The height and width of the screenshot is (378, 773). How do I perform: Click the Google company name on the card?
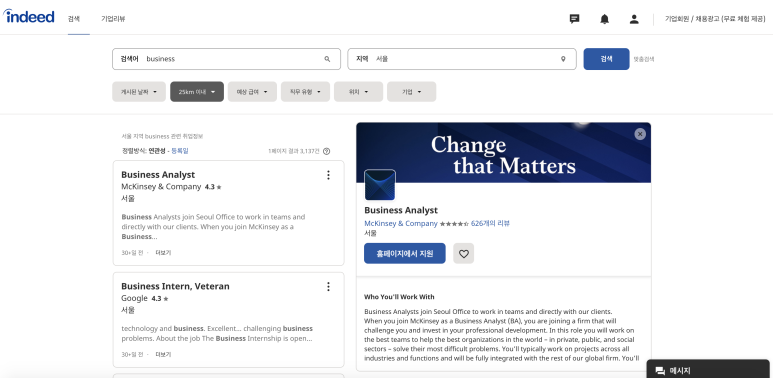coord(134,298)
